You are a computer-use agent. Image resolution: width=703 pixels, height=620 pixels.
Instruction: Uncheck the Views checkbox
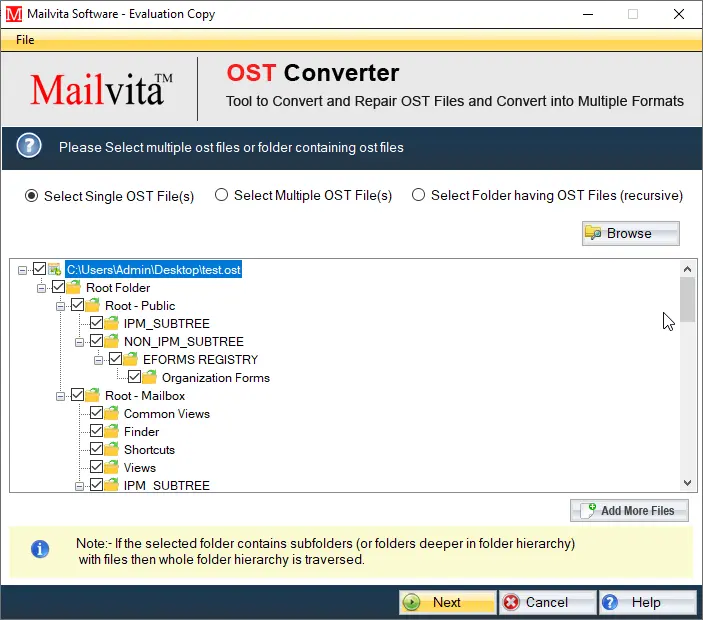point(96,467)
